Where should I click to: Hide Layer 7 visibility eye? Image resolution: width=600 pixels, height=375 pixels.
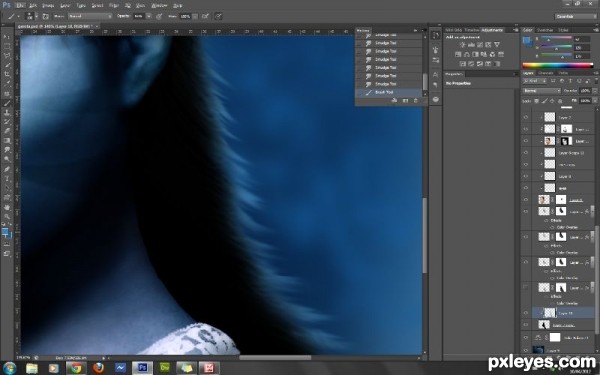click(526, 117)
